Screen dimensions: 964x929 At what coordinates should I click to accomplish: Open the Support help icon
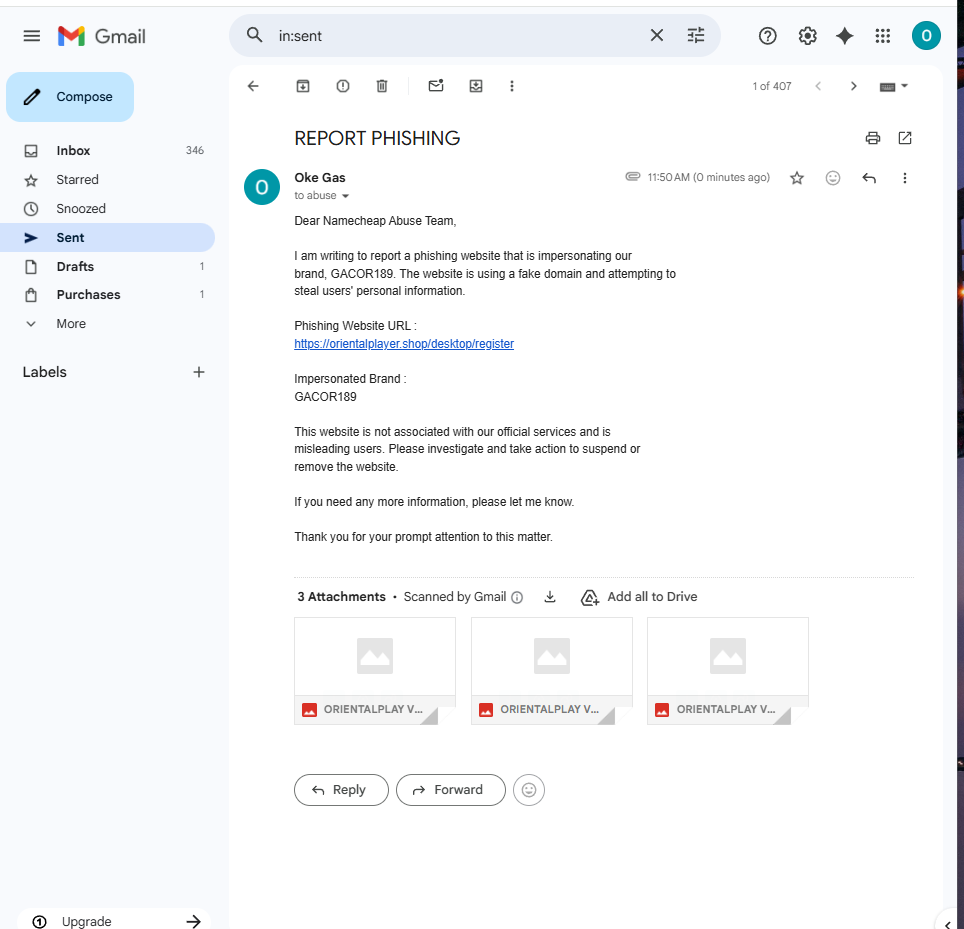pyautogui.click(x=767, y=36)
